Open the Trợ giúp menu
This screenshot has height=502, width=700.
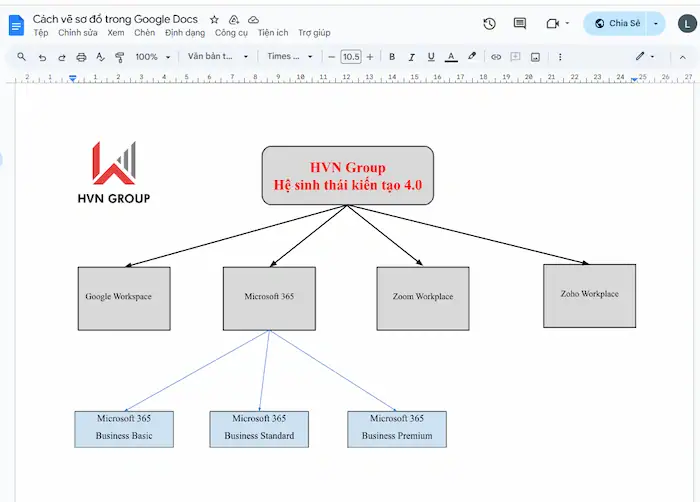314,33
